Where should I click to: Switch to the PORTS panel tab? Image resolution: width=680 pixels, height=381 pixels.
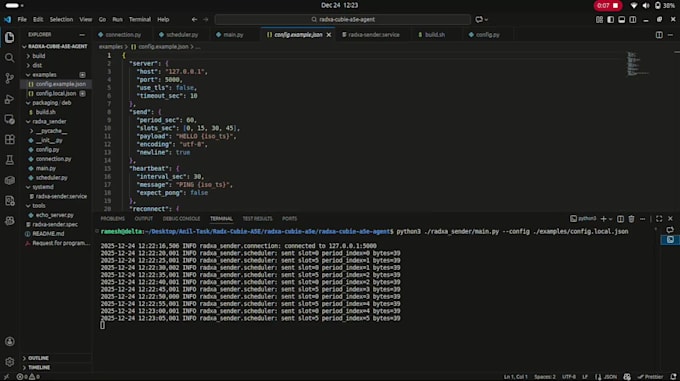coord(289,219)
